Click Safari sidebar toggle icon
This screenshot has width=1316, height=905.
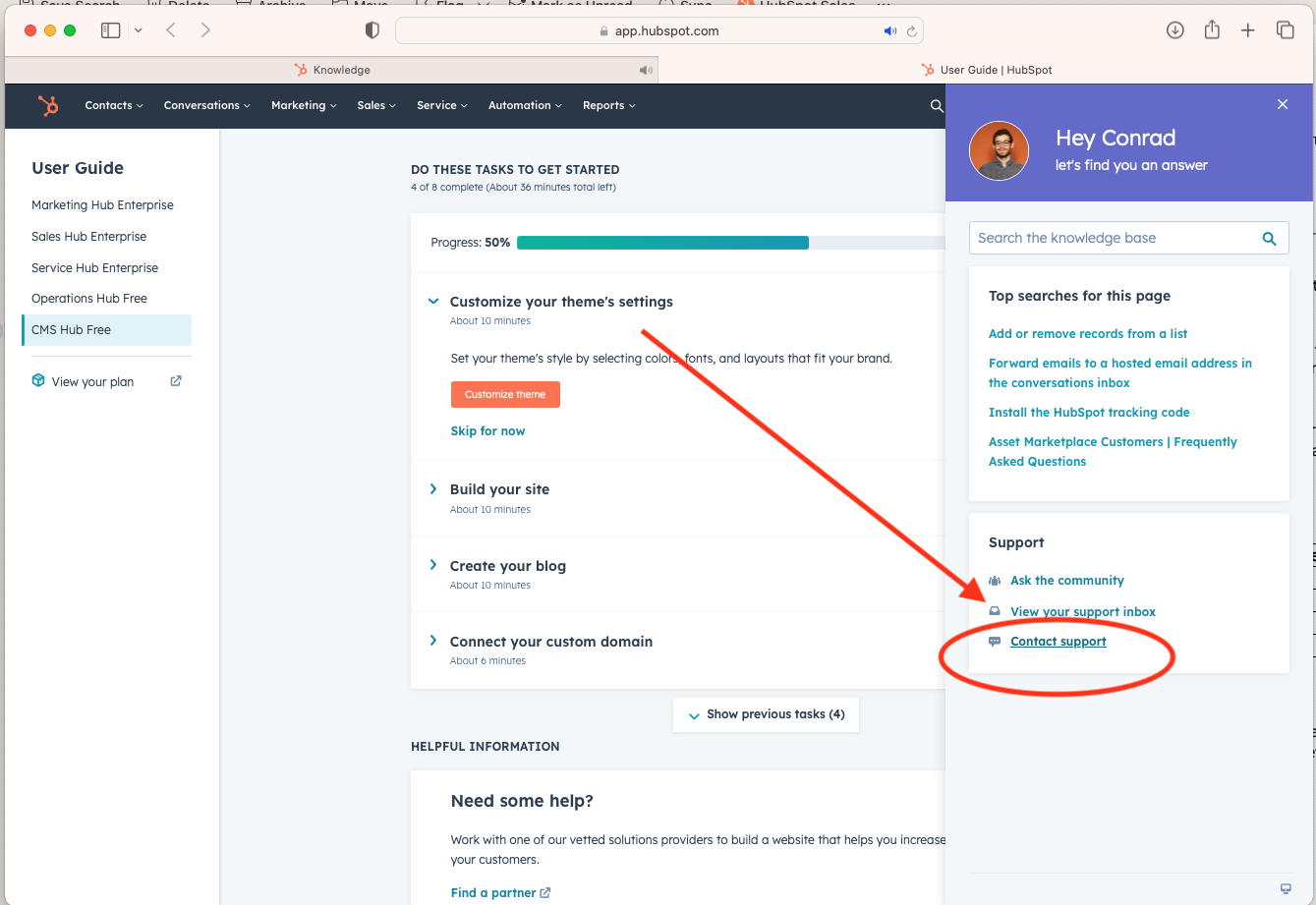point(111,30)
